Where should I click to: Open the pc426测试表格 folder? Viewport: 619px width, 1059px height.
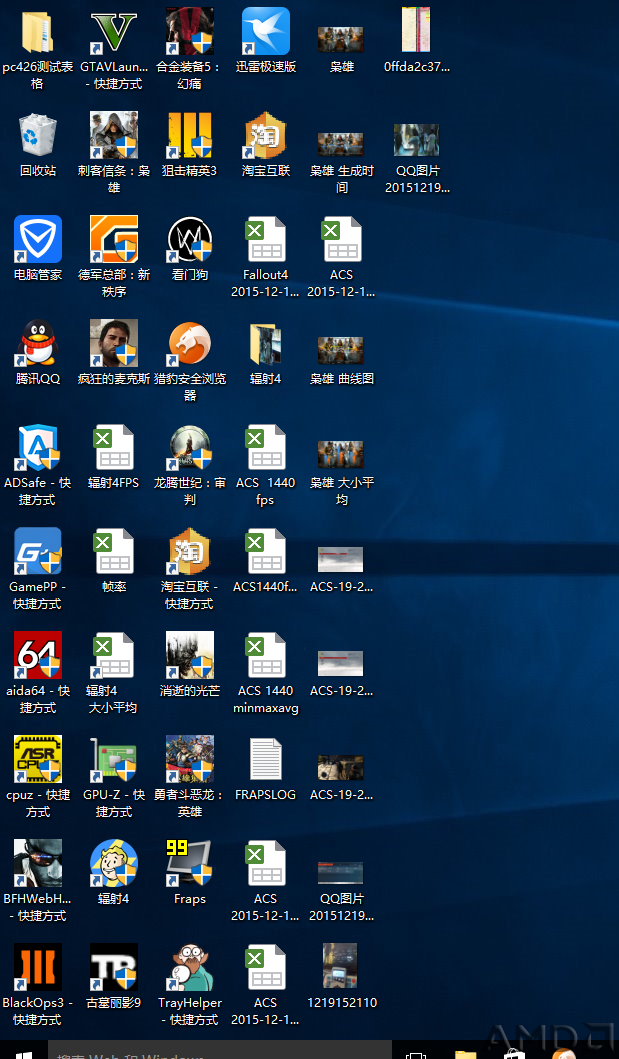point(38,31)
